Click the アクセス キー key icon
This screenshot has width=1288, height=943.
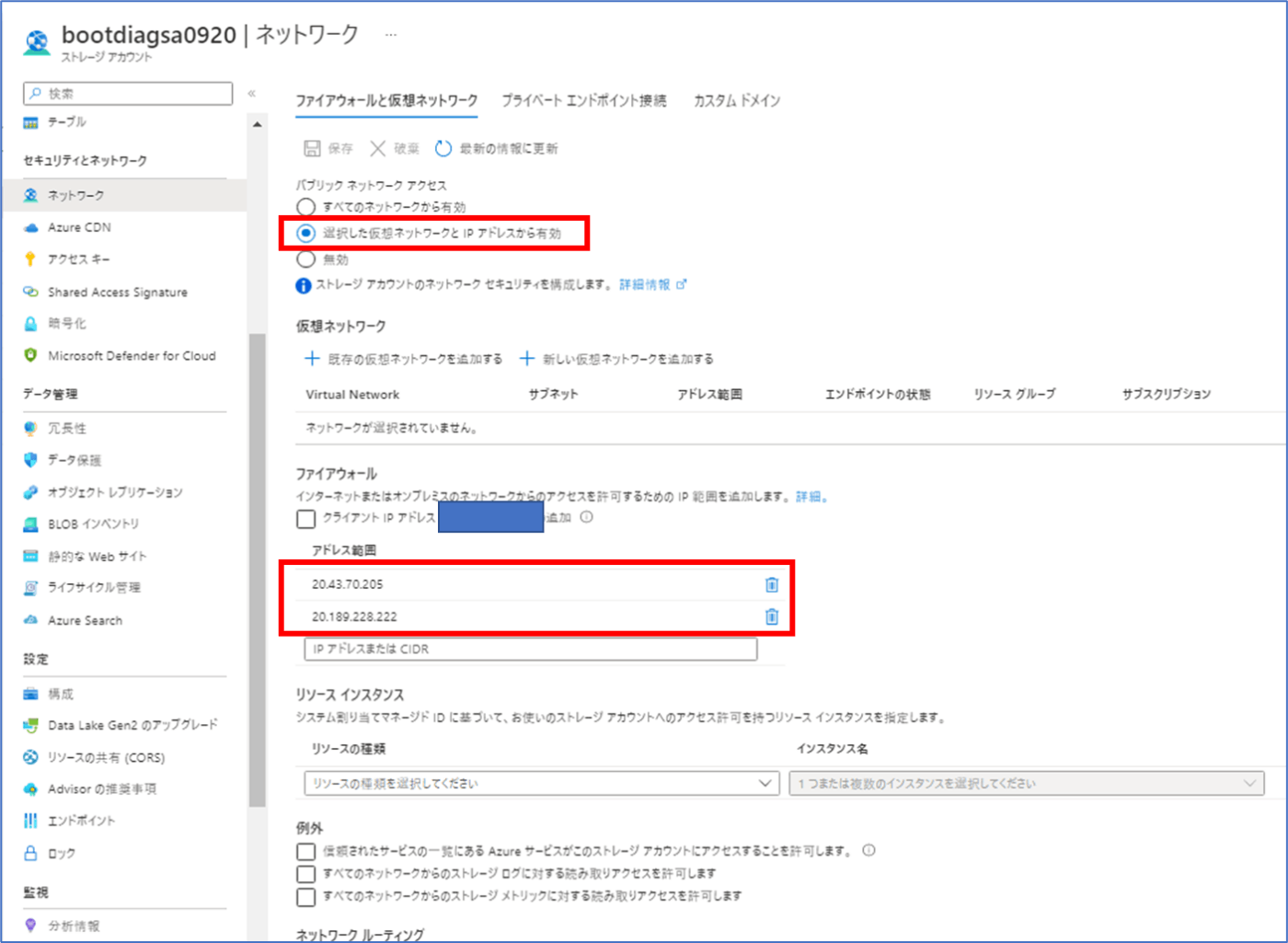point(31,259)
